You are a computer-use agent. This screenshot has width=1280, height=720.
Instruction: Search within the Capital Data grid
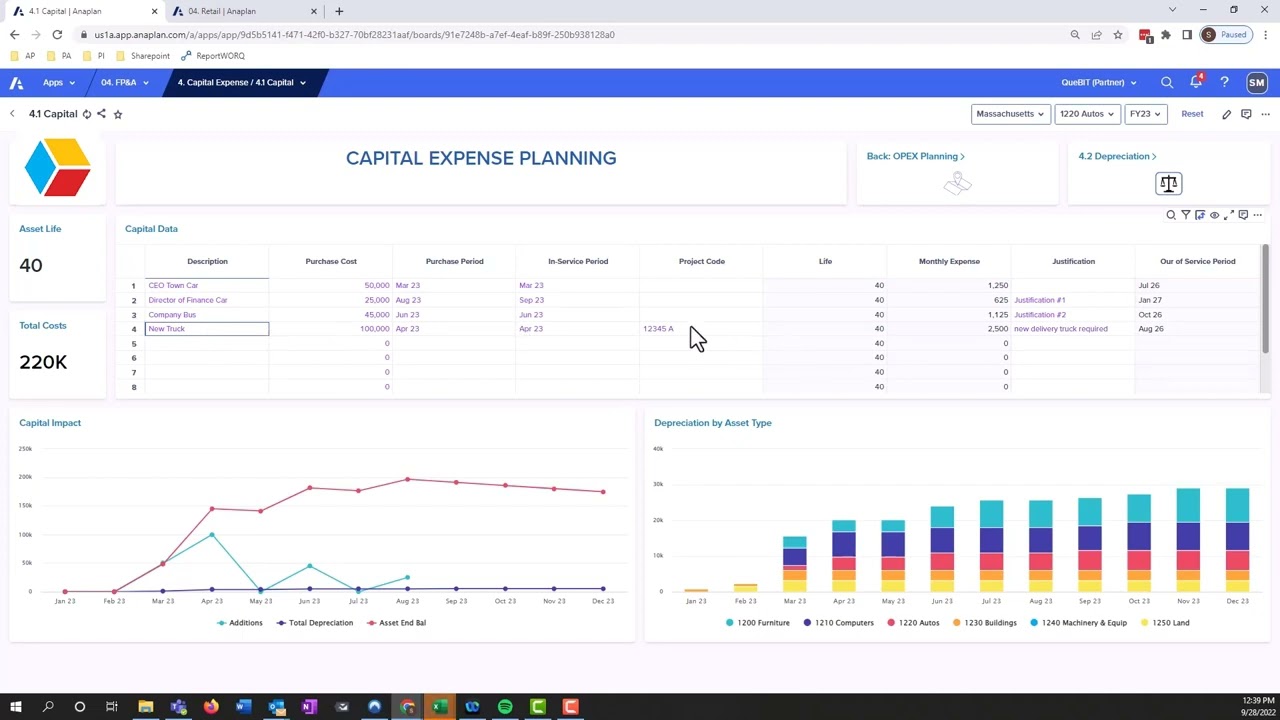pos(1171,215)
